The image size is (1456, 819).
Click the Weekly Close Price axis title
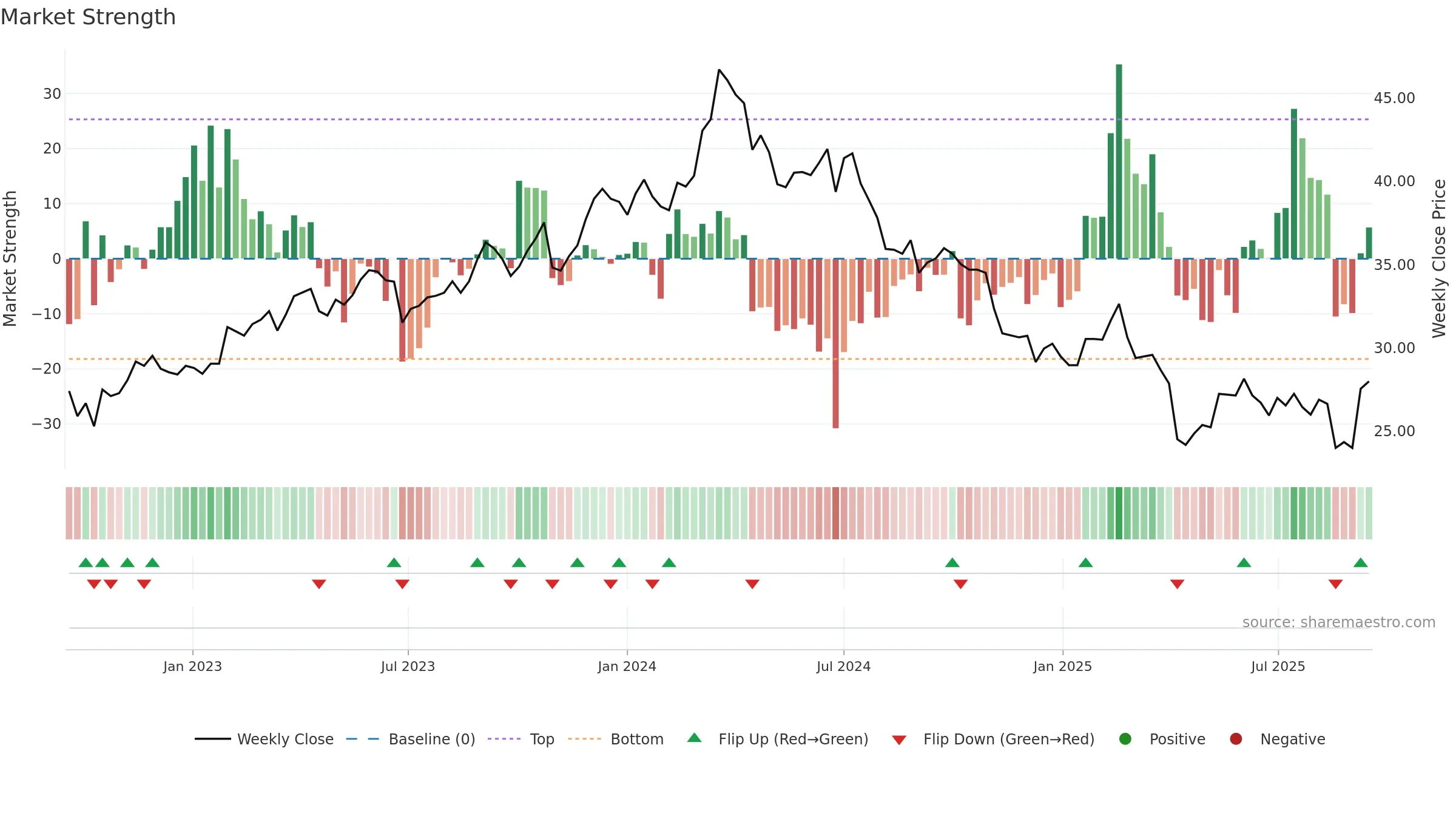coord(1439,258)
